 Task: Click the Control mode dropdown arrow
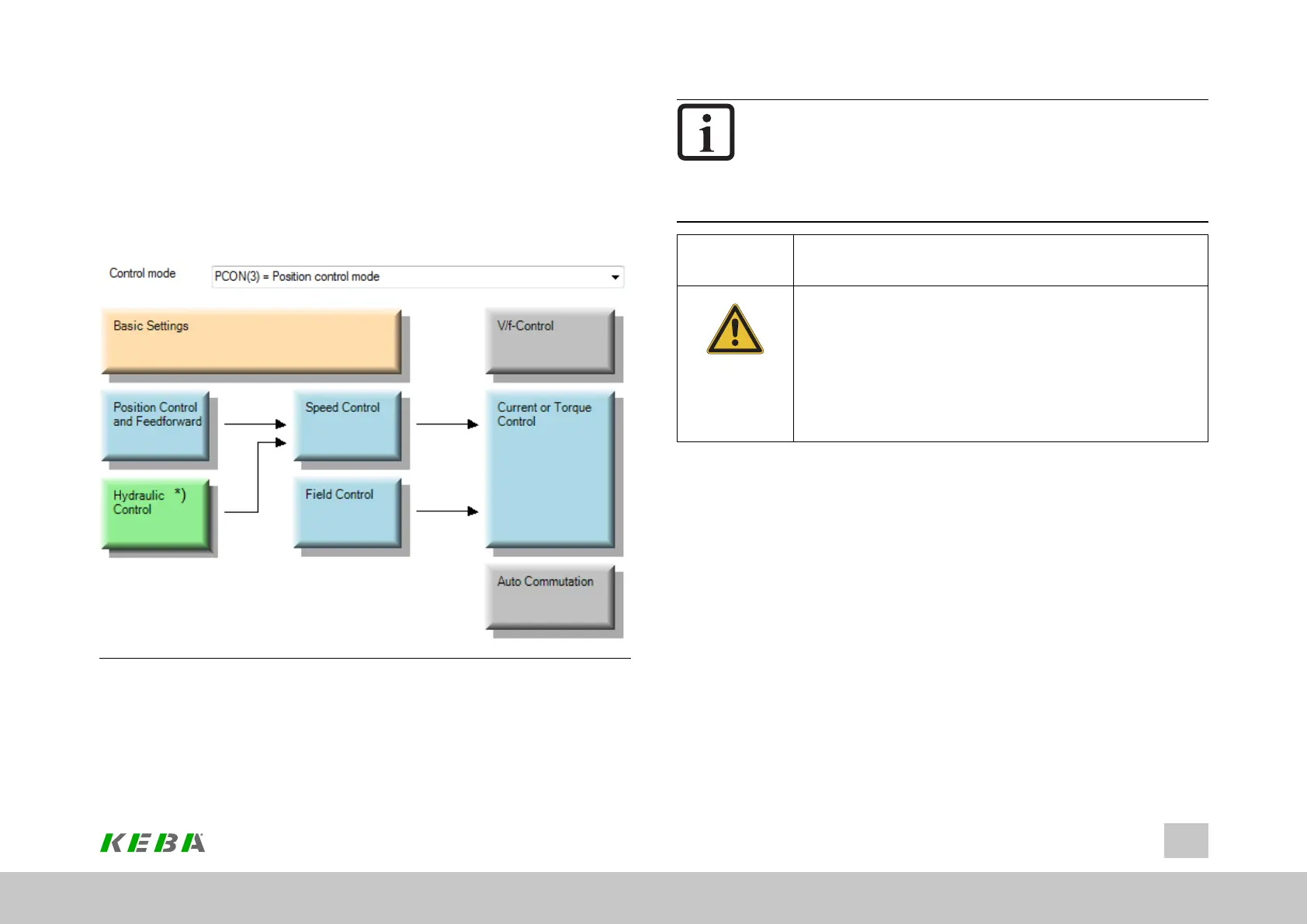[x=615, y=277]
